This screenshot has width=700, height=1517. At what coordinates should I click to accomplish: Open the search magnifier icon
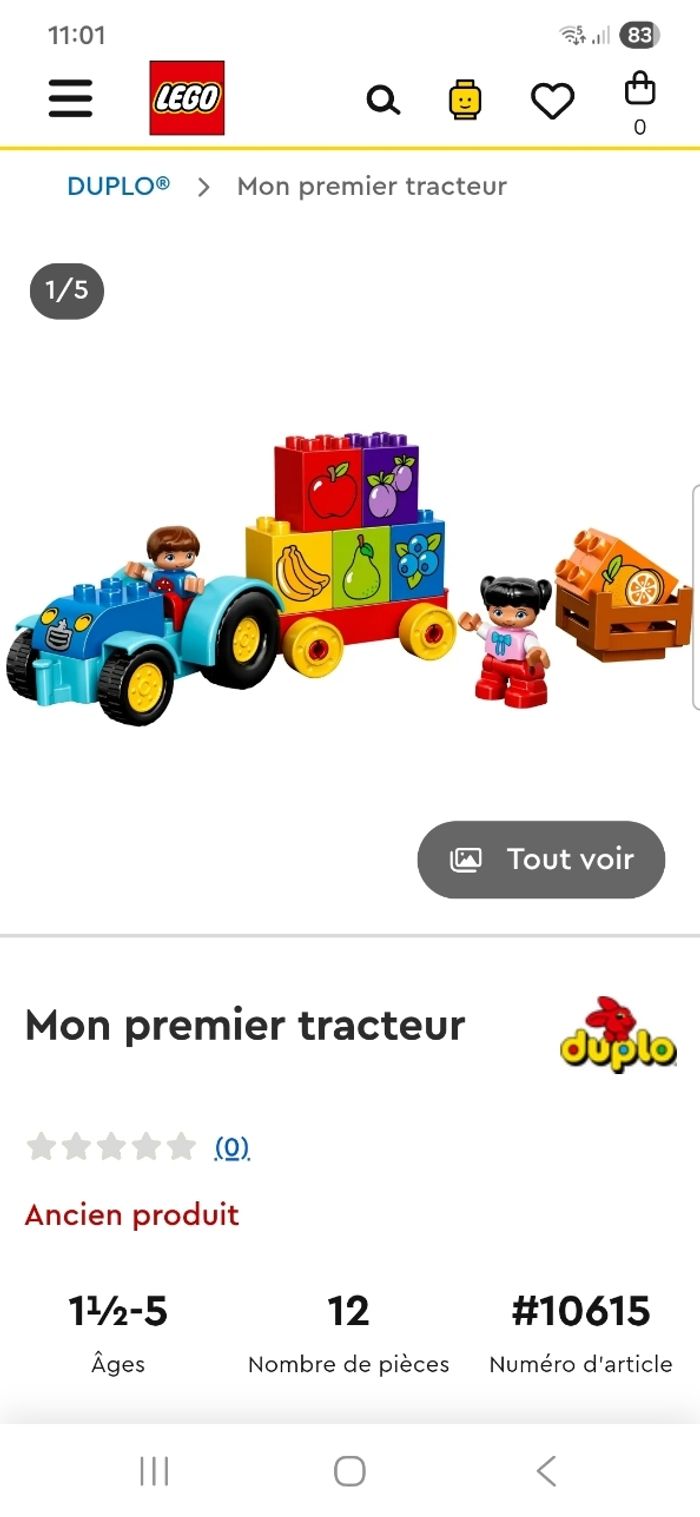click(x=383, y=100)
